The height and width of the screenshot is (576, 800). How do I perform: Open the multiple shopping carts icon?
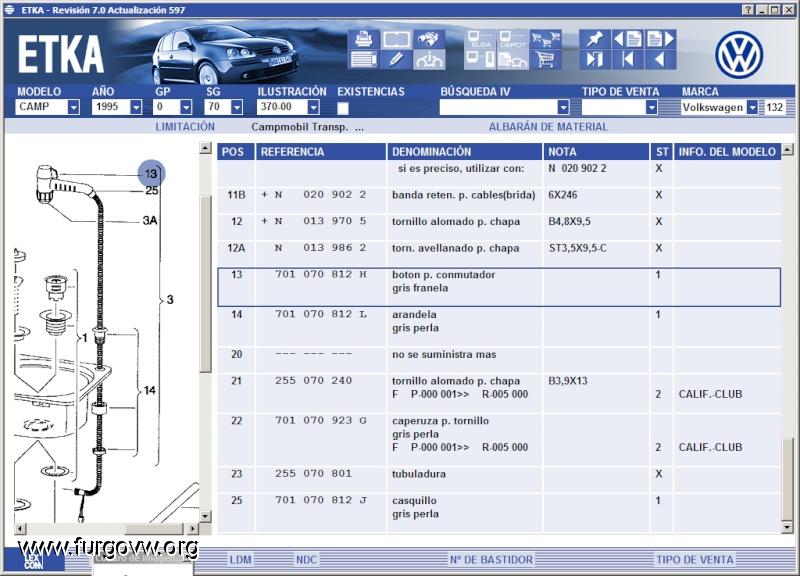click(545, 39)
